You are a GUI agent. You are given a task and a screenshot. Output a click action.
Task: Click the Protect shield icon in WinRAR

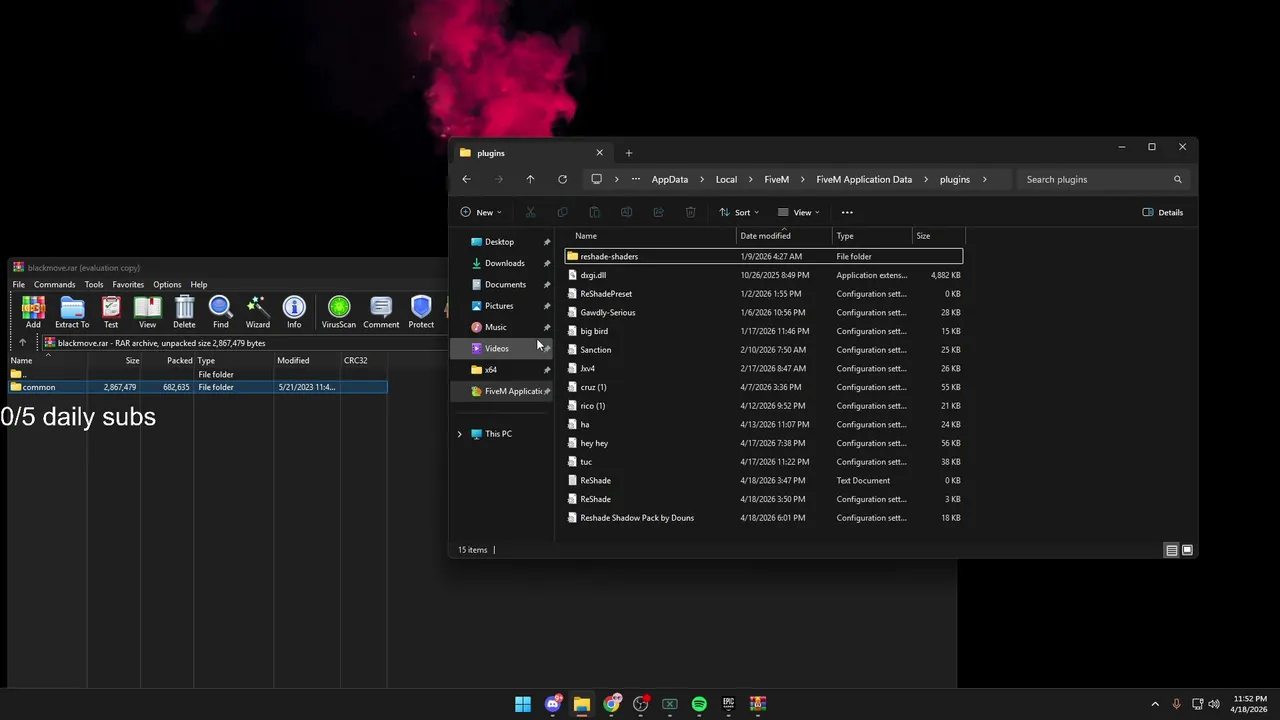click(x=421, y=312)
